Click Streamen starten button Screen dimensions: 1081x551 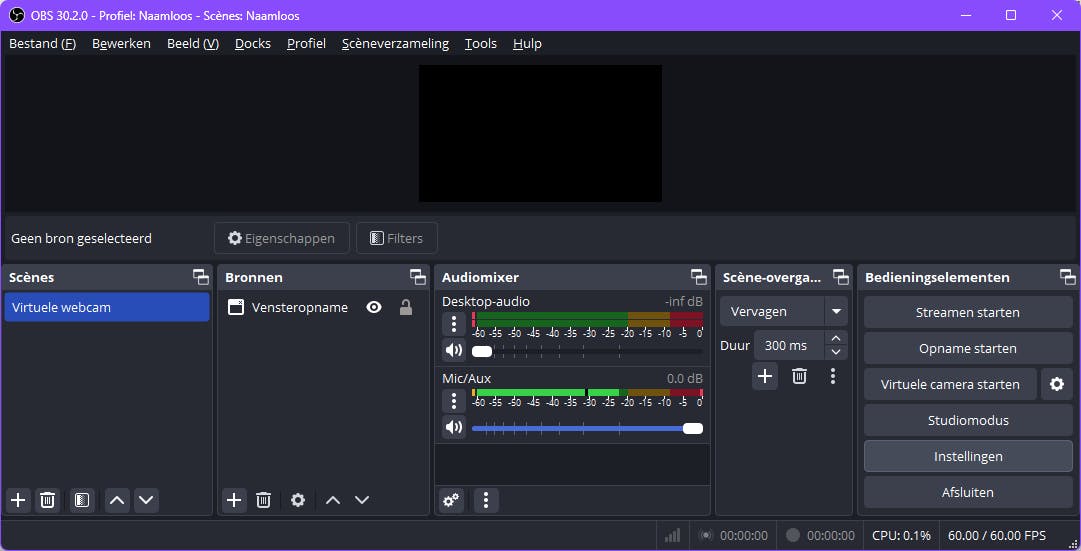click(x=968, y=312)
